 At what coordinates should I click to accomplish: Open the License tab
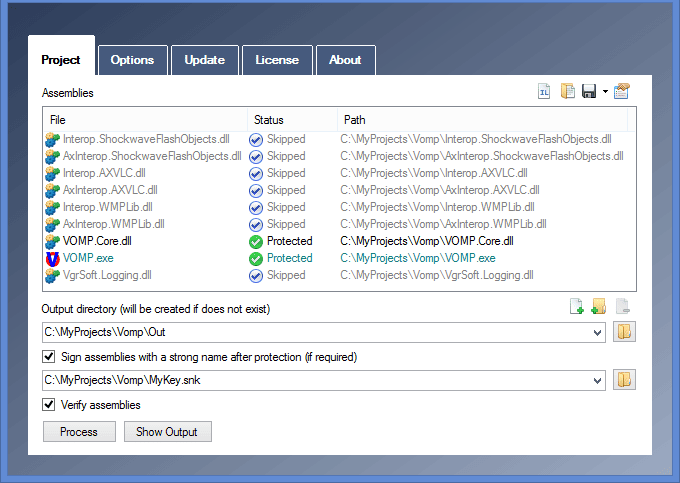277,60
